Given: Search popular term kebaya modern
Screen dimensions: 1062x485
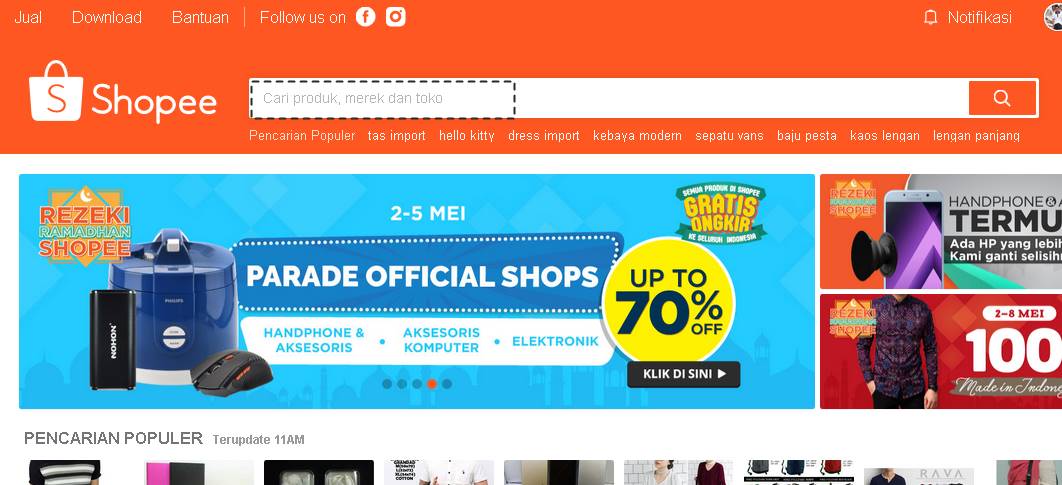Looking at the screenshot, I should pyautogui.click(x=637, y=135).
